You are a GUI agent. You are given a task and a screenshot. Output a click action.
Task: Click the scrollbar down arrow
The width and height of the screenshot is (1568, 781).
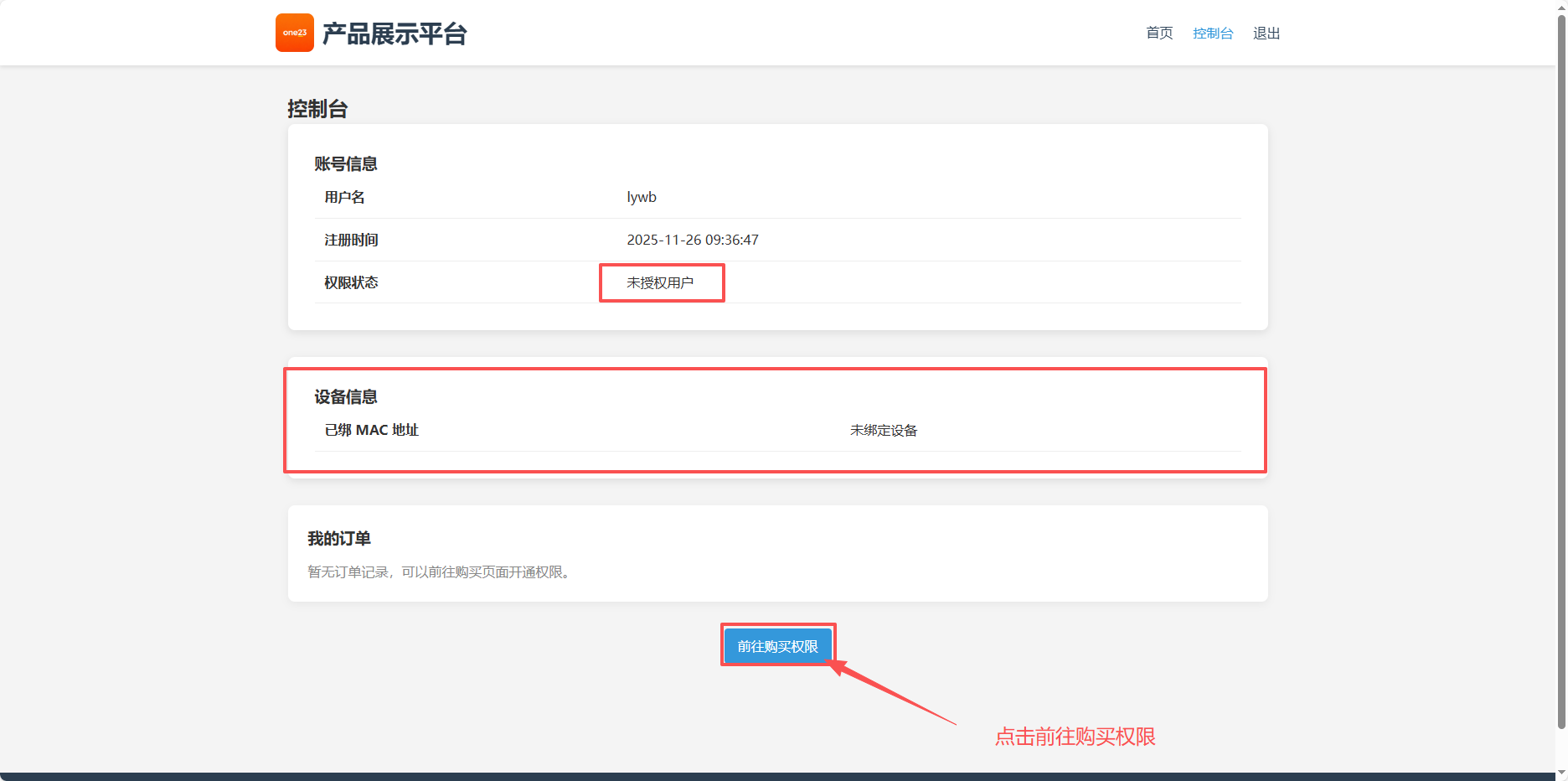1561,773
